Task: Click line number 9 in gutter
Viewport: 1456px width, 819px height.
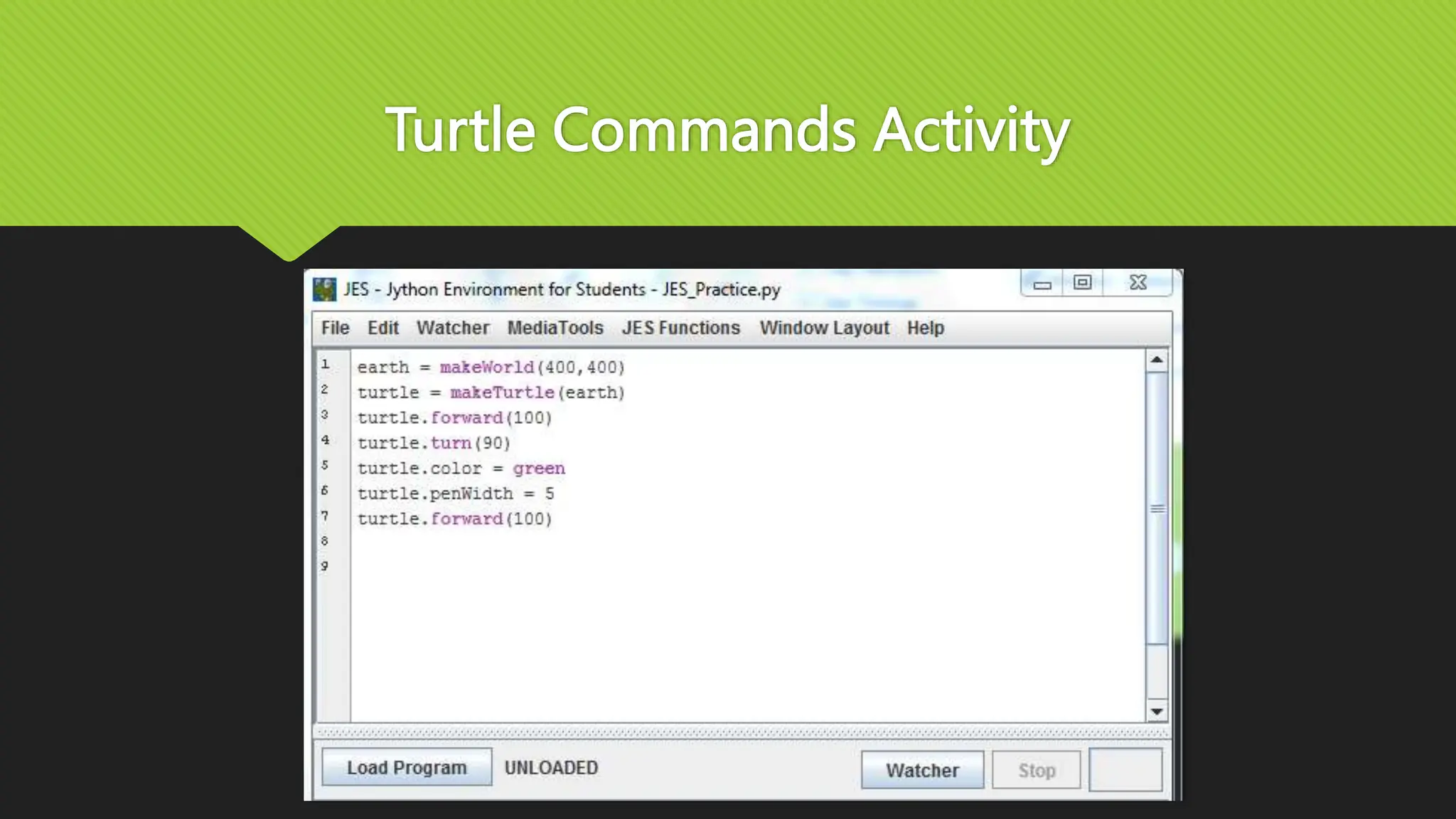Action: (x=325, y=566)
